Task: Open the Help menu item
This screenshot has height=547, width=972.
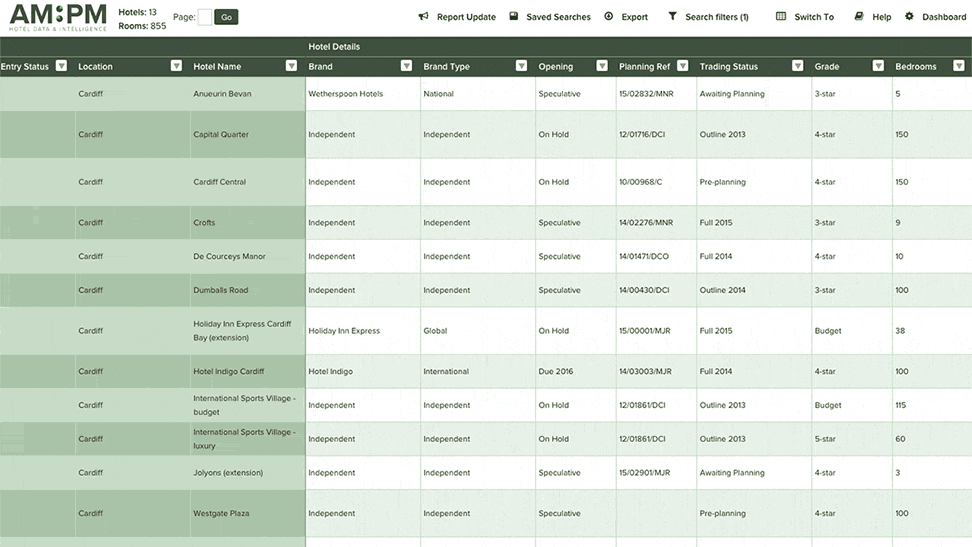Action: [x=881, y=17]
